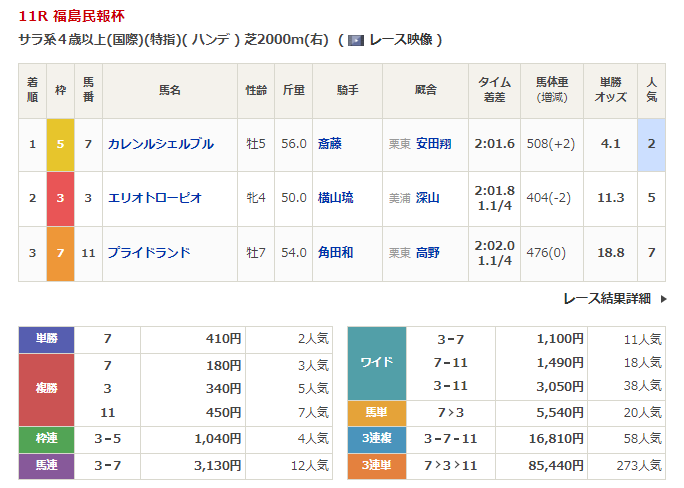Click the 馬名 column header

click(x=170, y=90)
